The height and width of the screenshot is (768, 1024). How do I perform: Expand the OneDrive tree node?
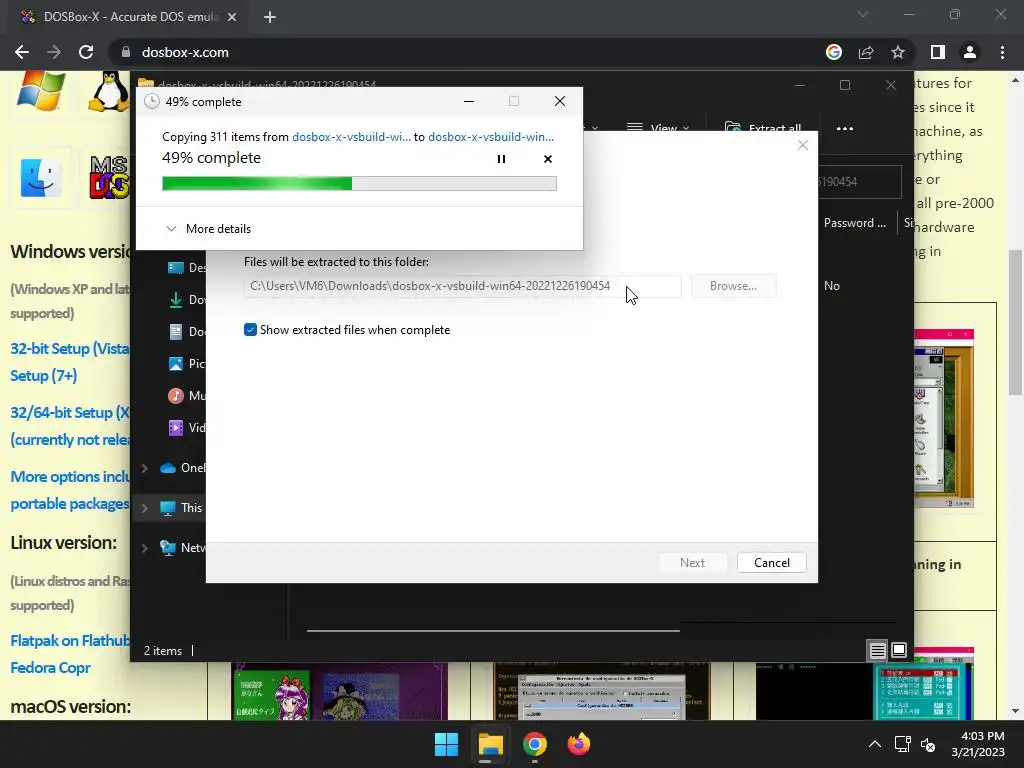(x=145, y=468)
